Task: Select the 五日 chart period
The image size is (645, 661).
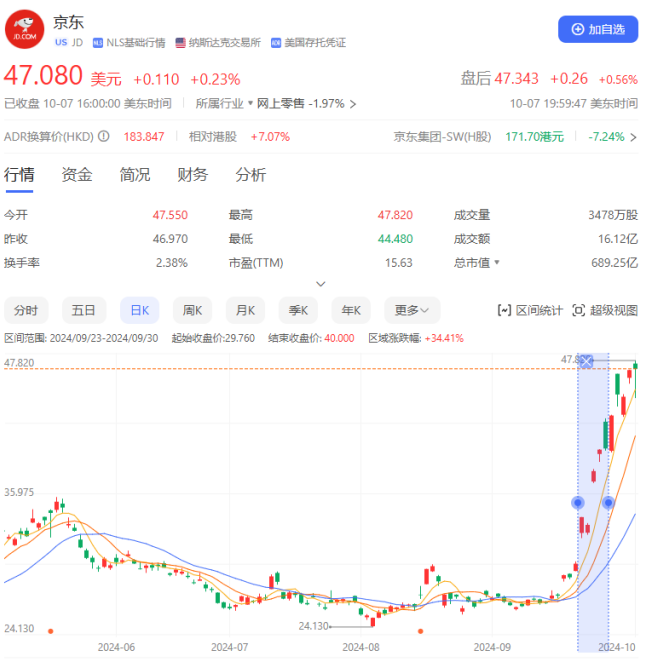Action: pos(84,310)
